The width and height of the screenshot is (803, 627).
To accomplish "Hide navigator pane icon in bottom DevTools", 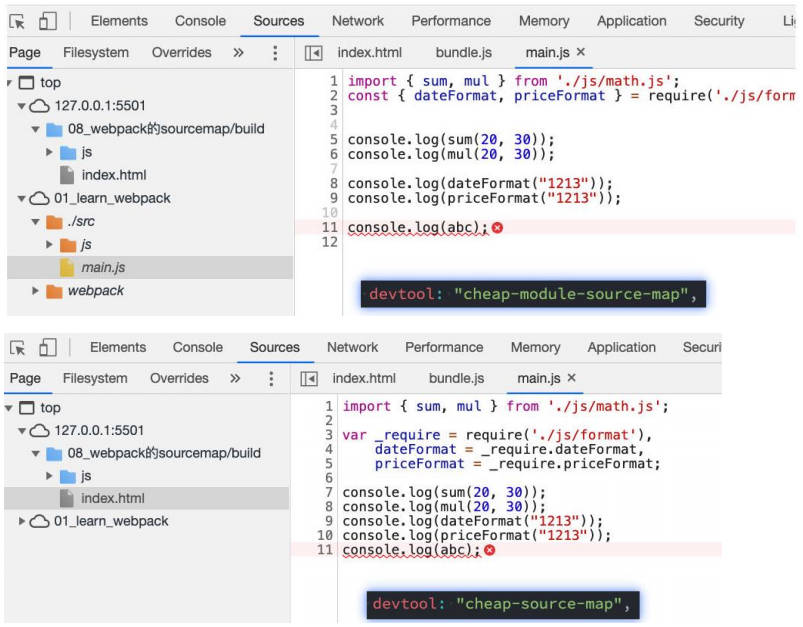I will pyautogui.click(x=309, y=379).
